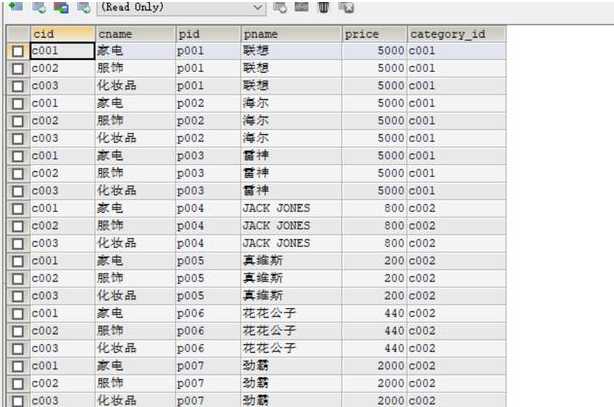The width and height of the screenshot is (614, 407).
Task: Select price 5000 in c003 p002 row
Action: point(374,138)
